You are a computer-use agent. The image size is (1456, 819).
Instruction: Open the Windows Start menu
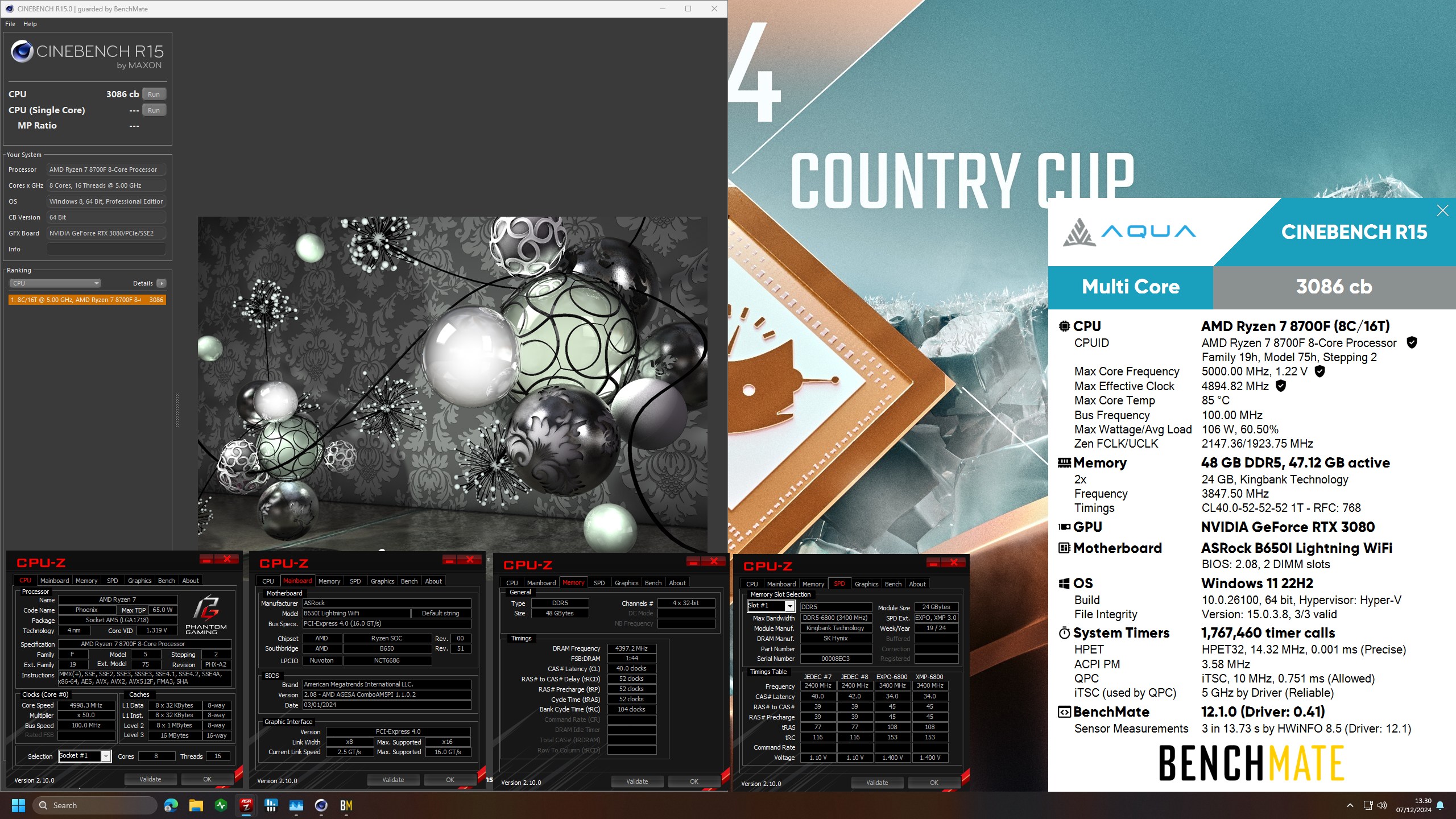click(18, 805)
